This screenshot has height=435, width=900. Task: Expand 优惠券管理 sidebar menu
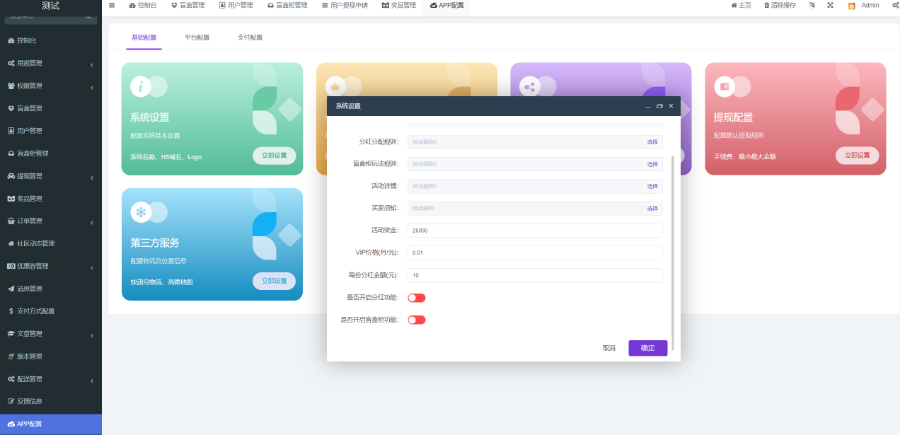pyautogui.click(x=50, y=266)
